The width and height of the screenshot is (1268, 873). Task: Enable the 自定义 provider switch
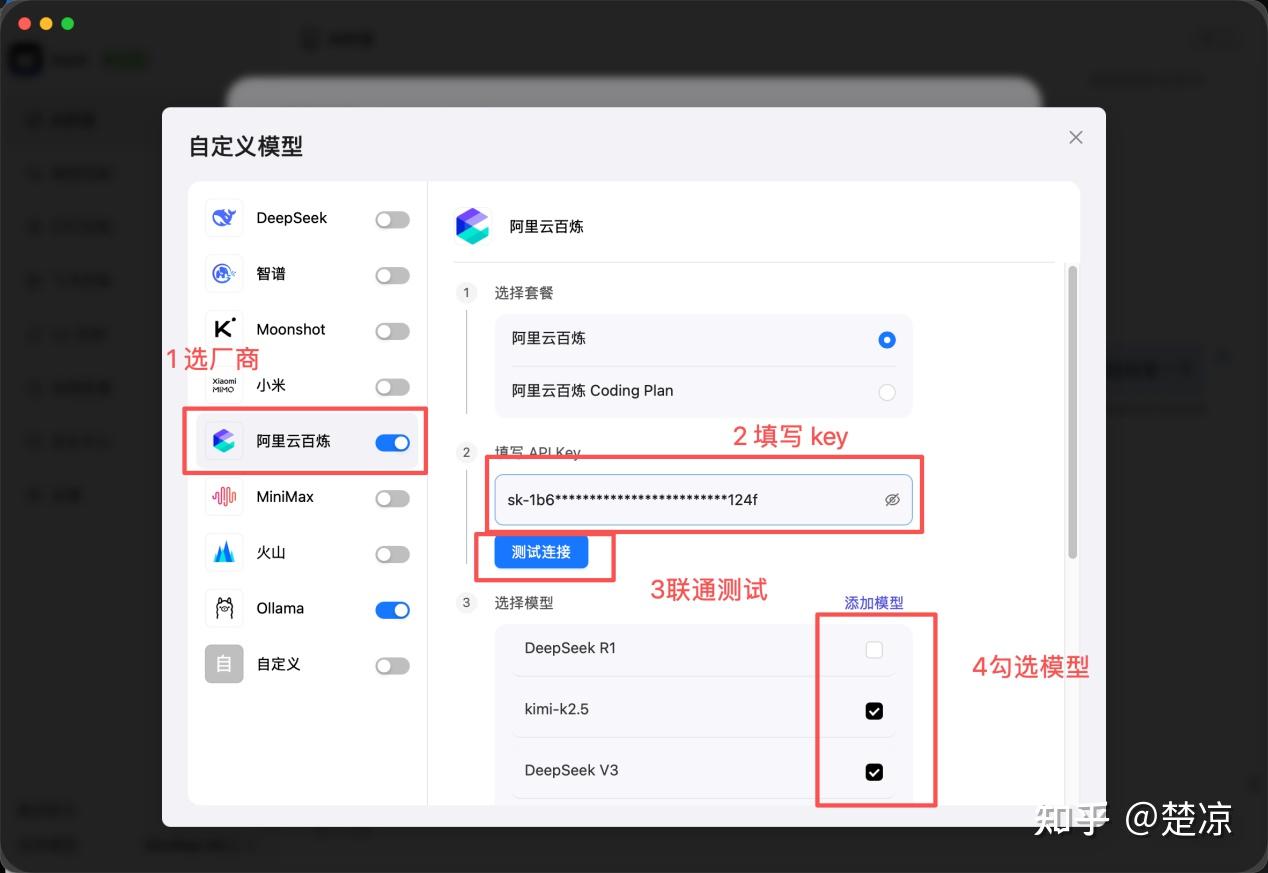click(392, 666)
